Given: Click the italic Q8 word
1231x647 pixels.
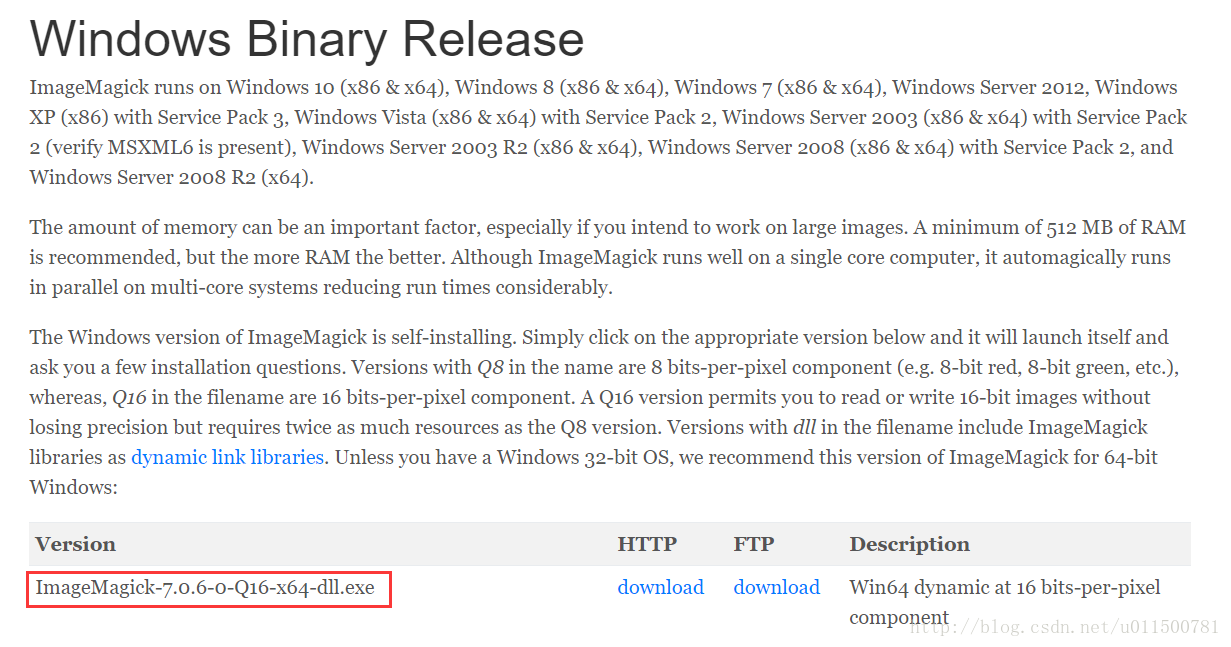Looking at the screenshot, I should pyautogui.click(x=490, y=367).
